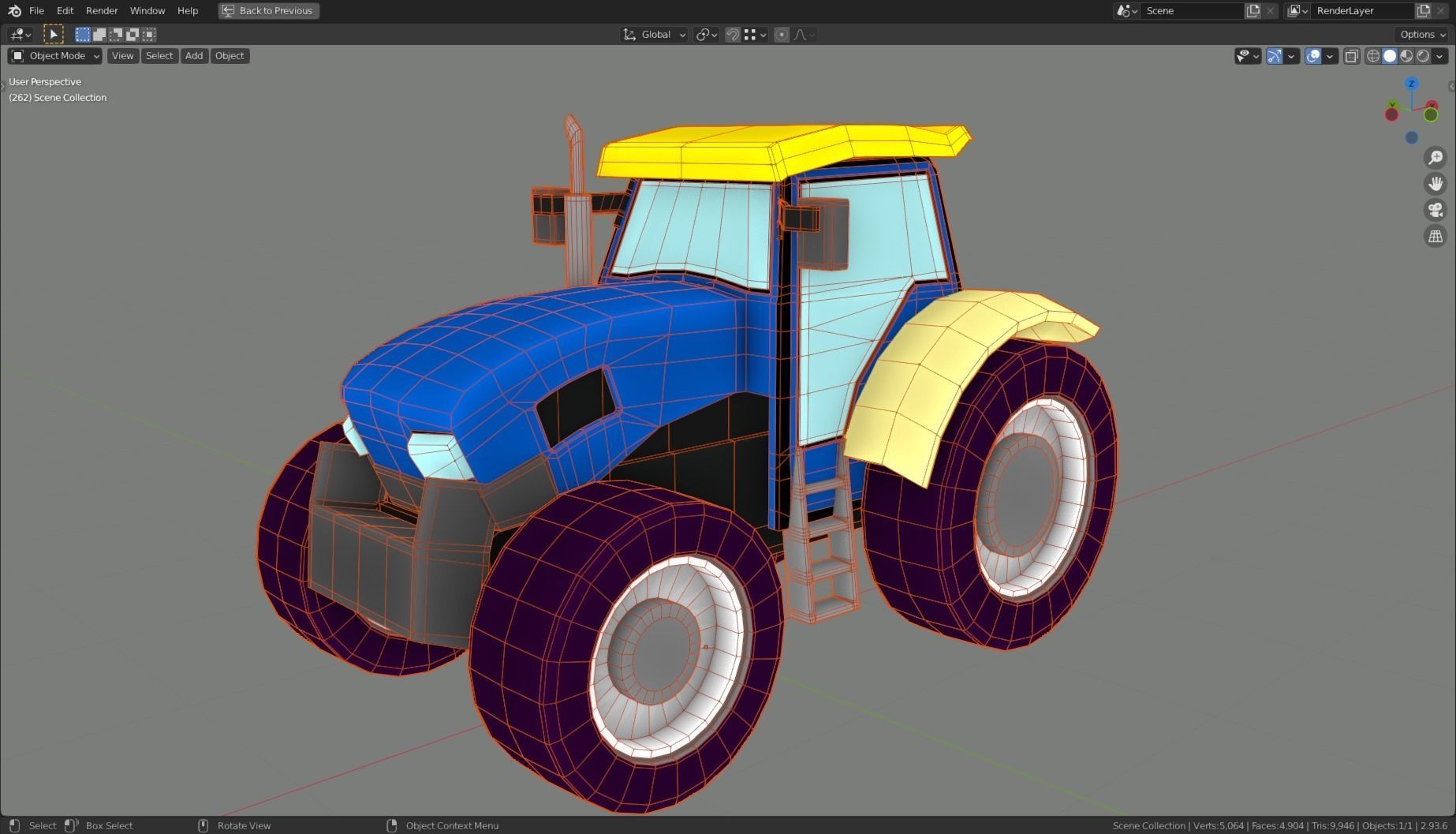
Task: Click the RenderLayer name field
Action: 1362,11
